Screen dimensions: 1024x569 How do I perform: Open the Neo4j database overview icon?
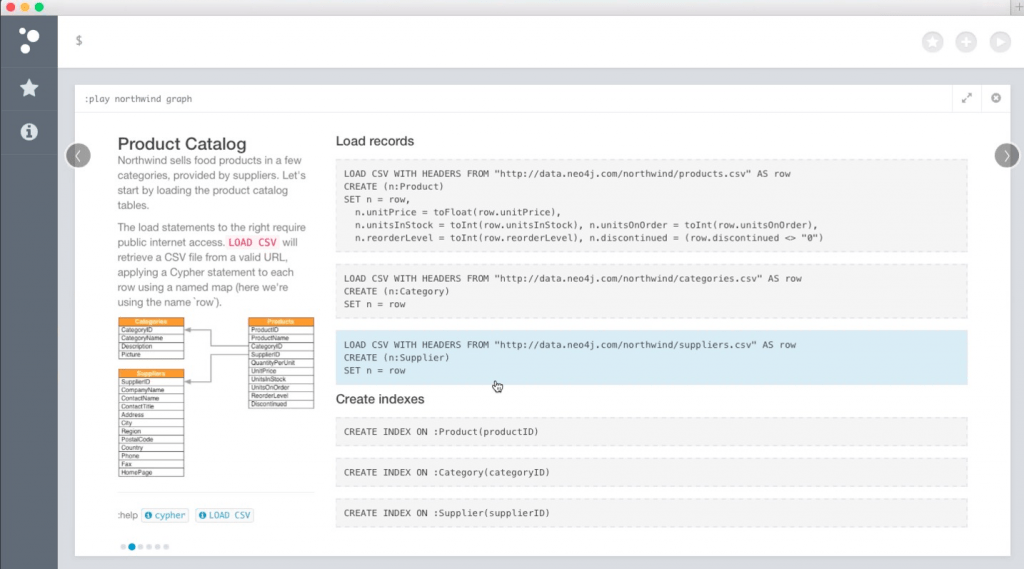29,41
